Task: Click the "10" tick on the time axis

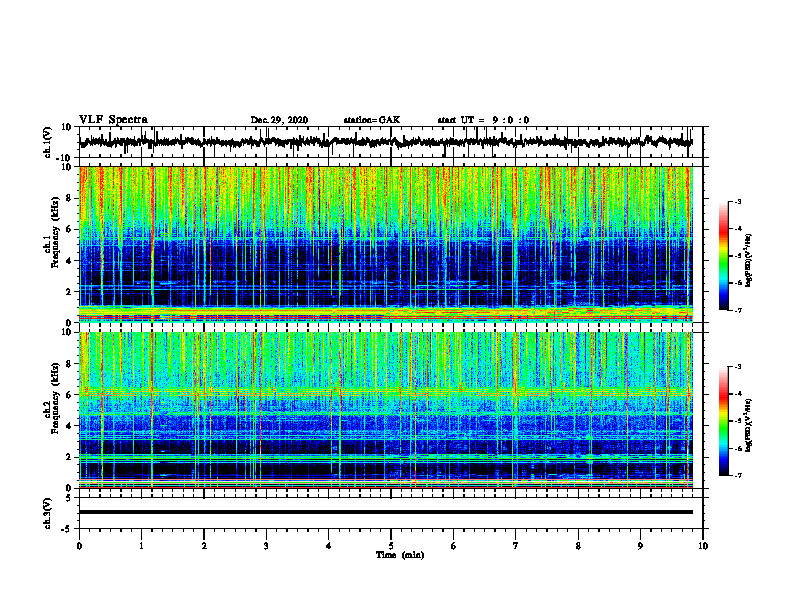Action: coord(703,546)
